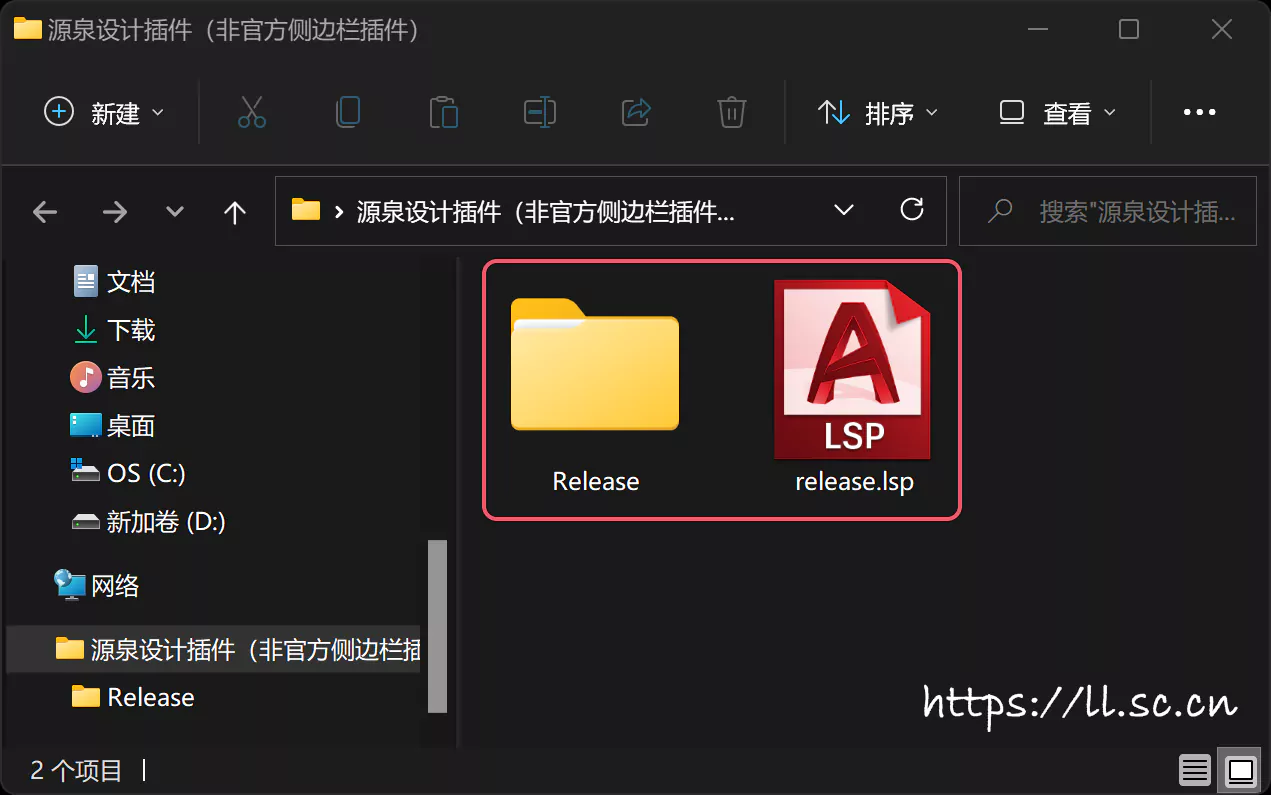Click the search box for this folder
Image resolution: width=1271 pixels, height=795 pixels.
pos(1107,211)
